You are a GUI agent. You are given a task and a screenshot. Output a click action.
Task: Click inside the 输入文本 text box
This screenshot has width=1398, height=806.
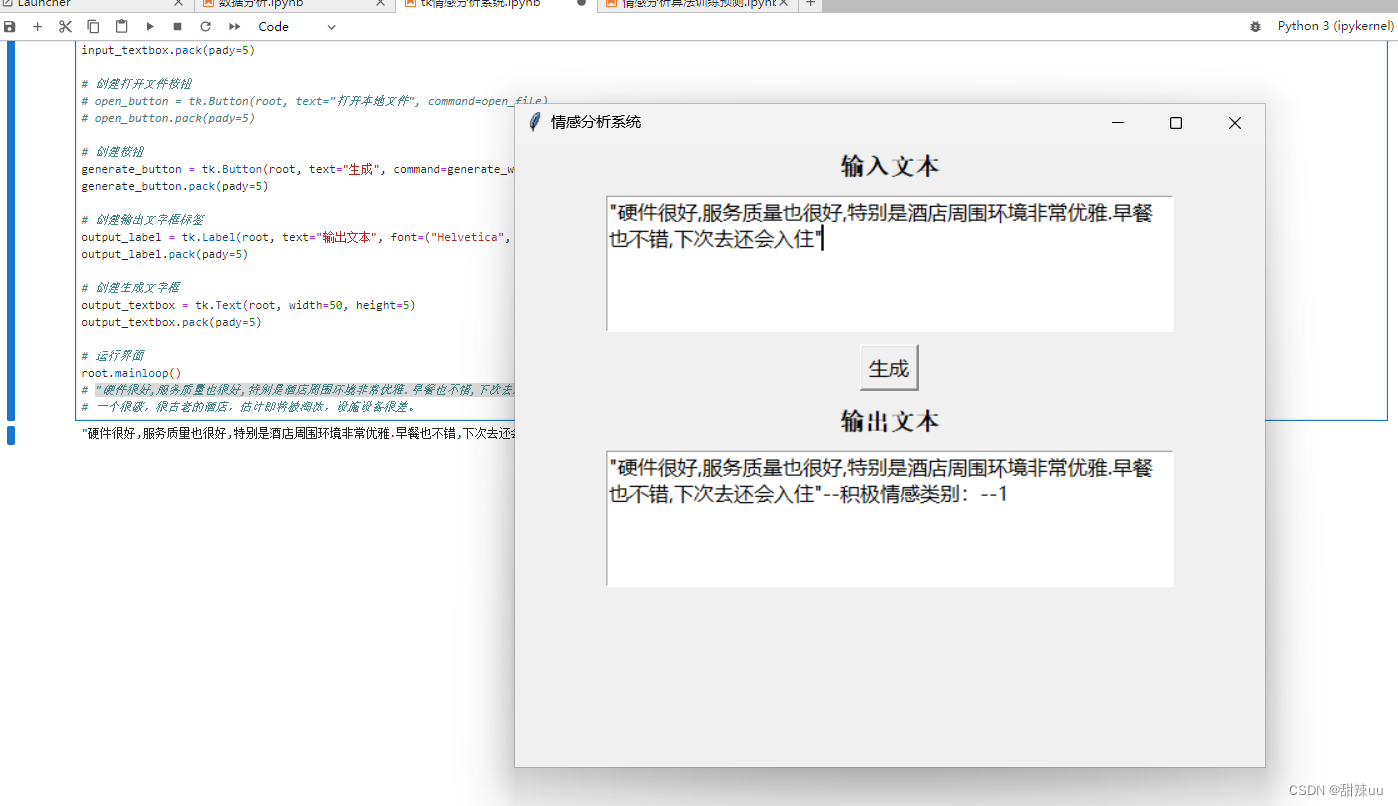(x=889, y=262)
